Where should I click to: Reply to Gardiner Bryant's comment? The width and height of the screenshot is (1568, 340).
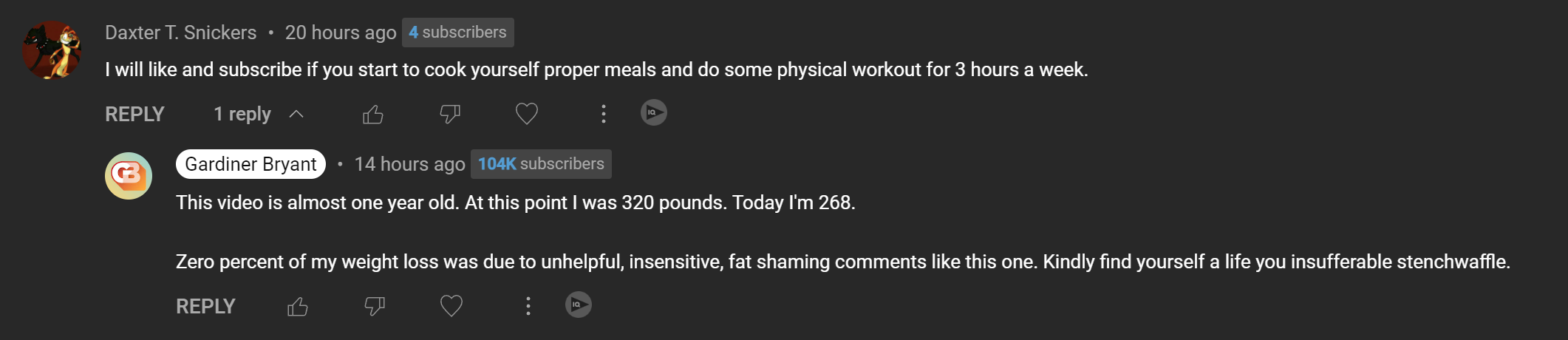coord(205,307)
